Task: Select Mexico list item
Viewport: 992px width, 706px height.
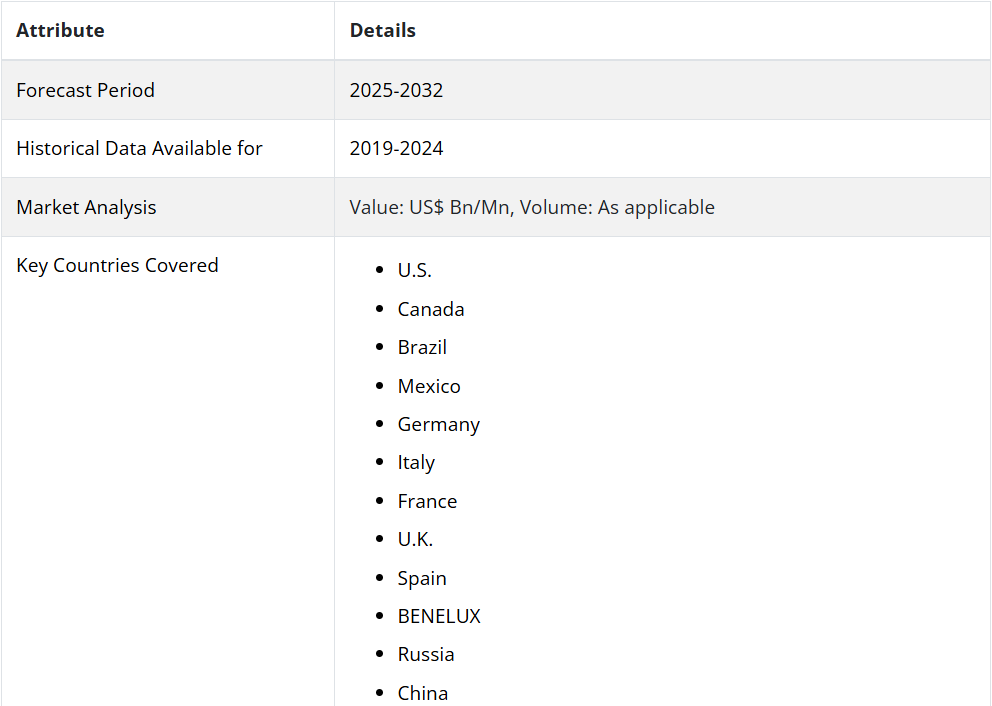Action: tap(429, 387)
